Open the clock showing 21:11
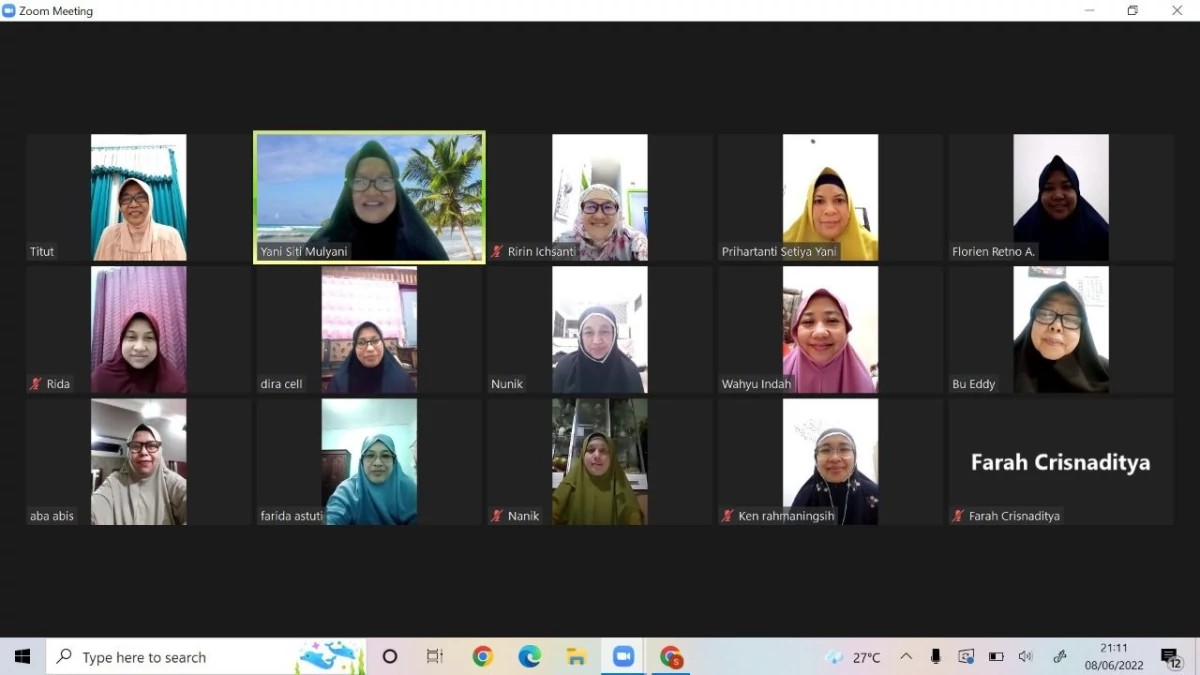Screen dimensions: 1200x675 coord(1113,657)
